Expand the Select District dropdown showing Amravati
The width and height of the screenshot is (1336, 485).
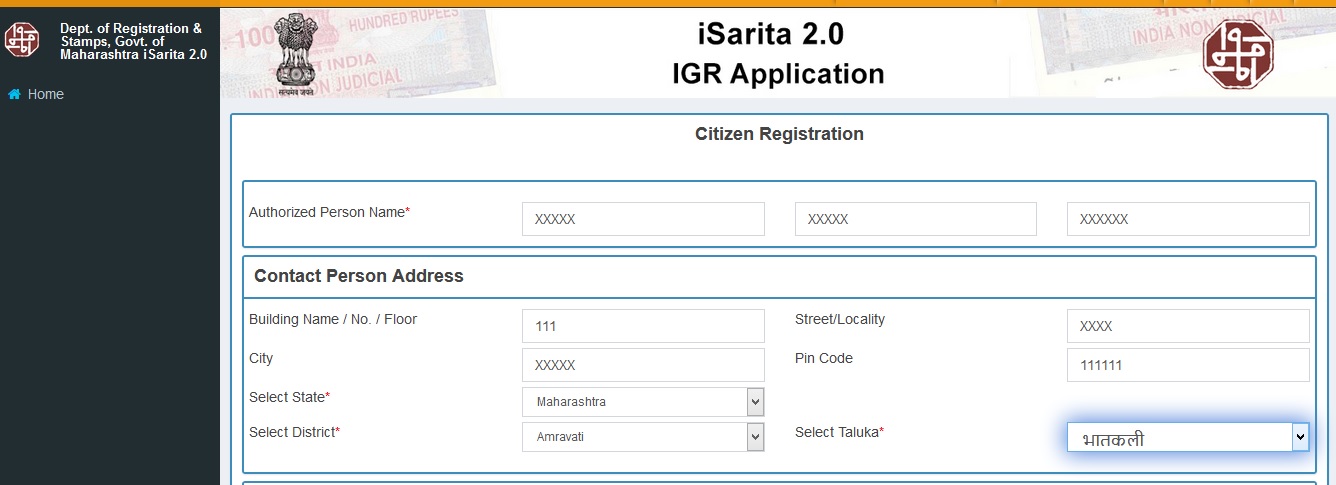pos(642,437)
